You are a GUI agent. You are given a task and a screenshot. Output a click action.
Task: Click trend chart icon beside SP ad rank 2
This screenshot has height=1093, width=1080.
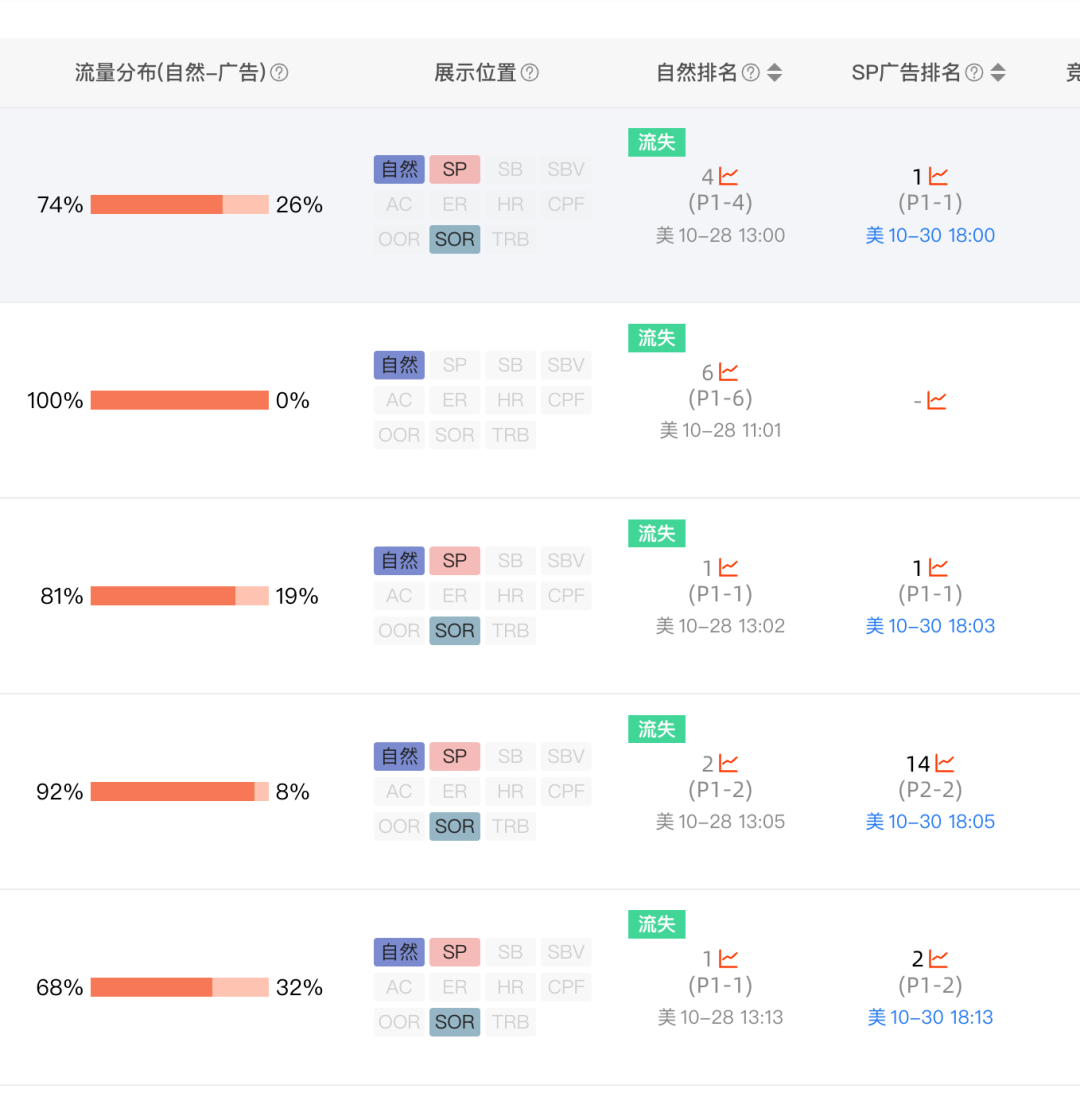pos(938,959)
